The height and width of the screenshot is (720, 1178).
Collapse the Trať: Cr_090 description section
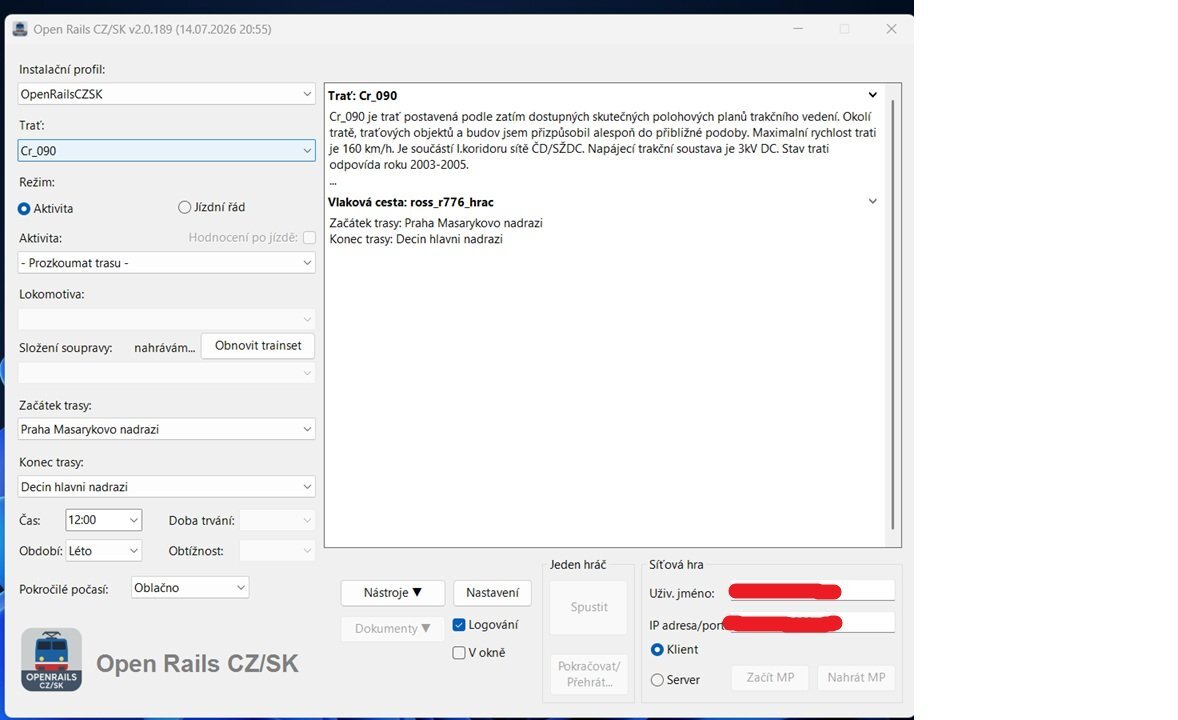coord(872,95)
